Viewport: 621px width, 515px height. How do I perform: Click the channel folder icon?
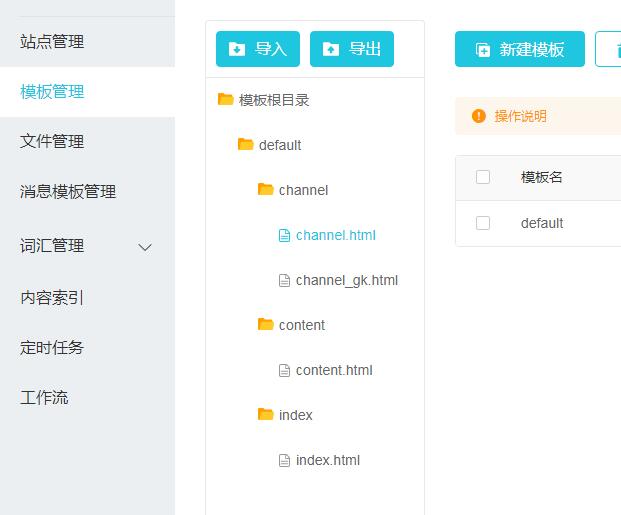(x=265, y=189)
